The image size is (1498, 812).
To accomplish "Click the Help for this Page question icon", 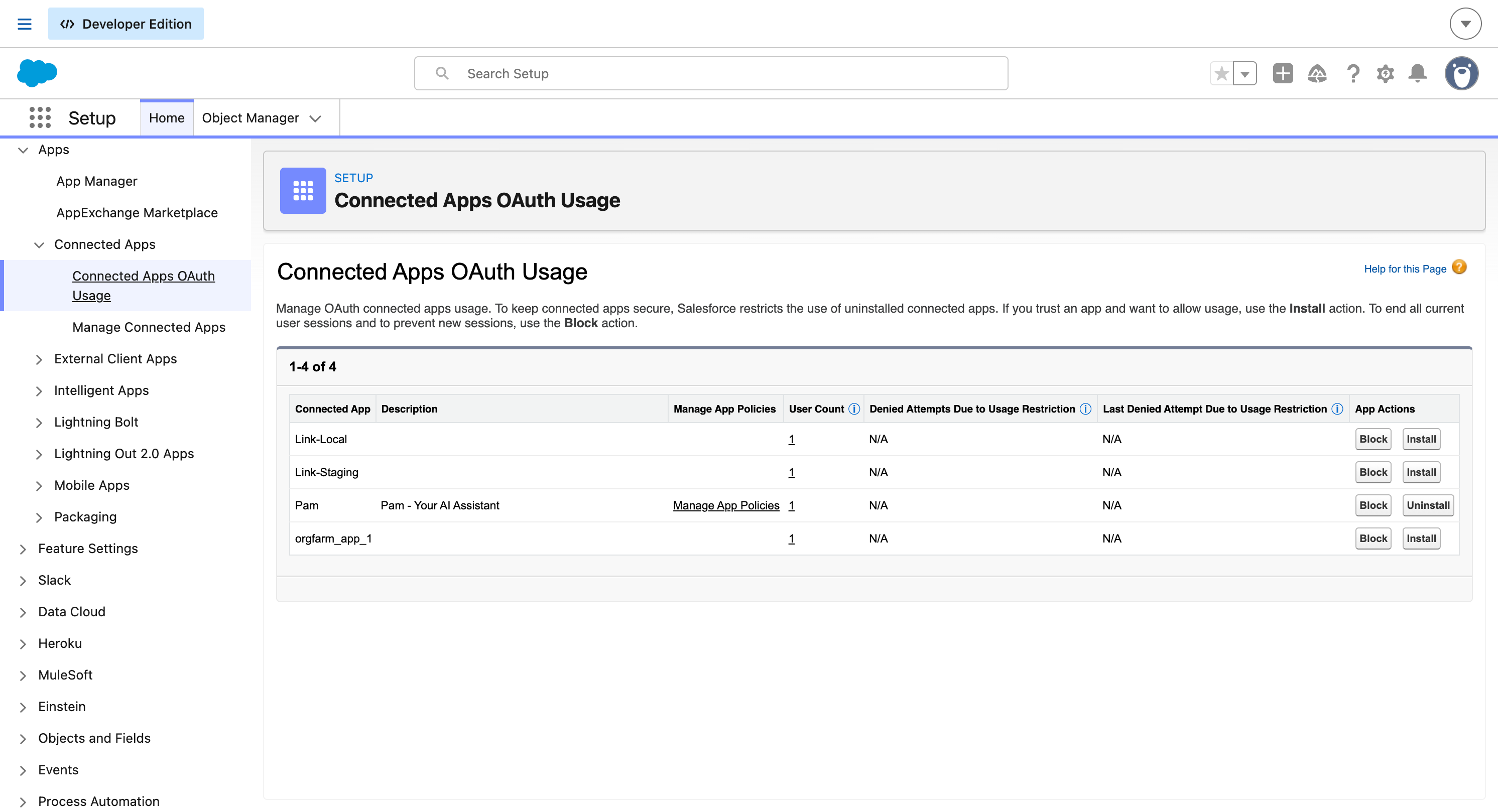I will [1459, 267].
